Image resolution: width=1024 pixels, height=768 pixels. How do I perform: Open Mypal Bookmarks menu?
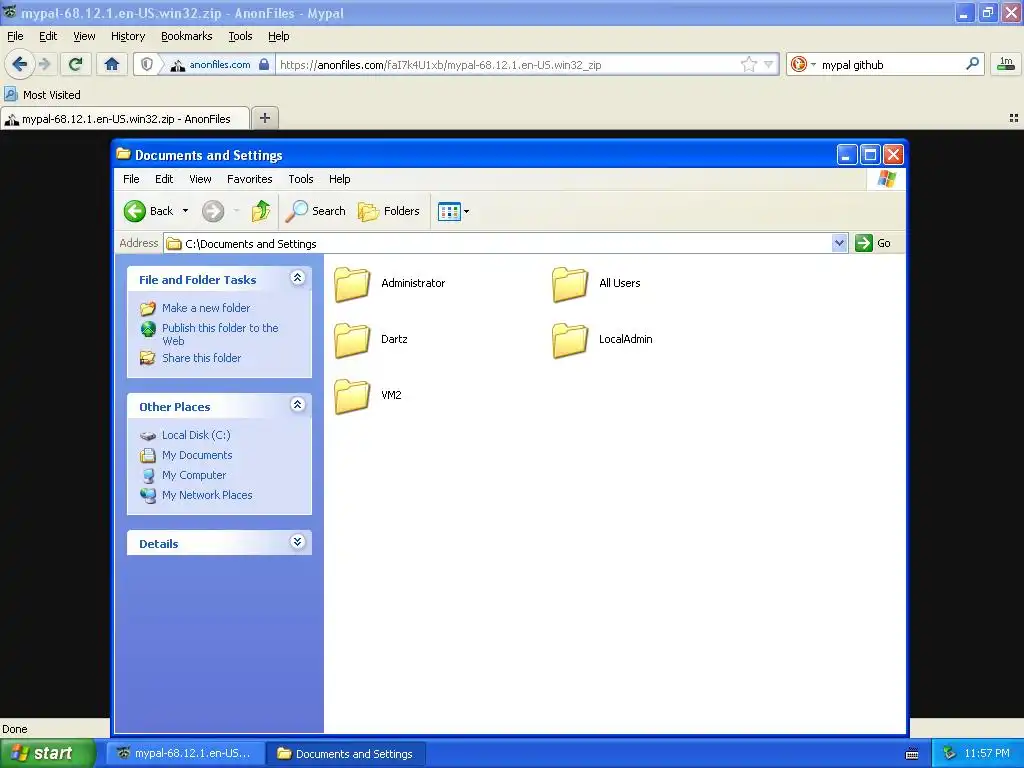click(x=187, y=36)
